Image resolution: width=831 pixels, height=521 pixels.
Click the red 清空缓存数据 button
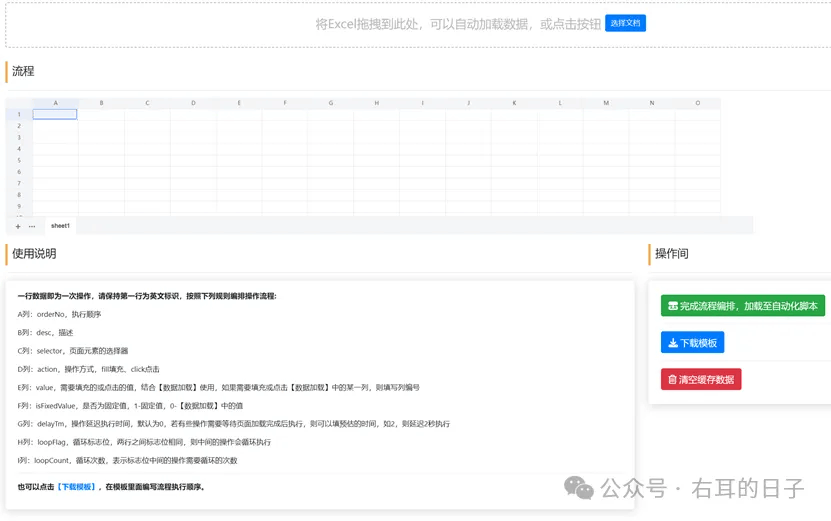pos(701,379)
